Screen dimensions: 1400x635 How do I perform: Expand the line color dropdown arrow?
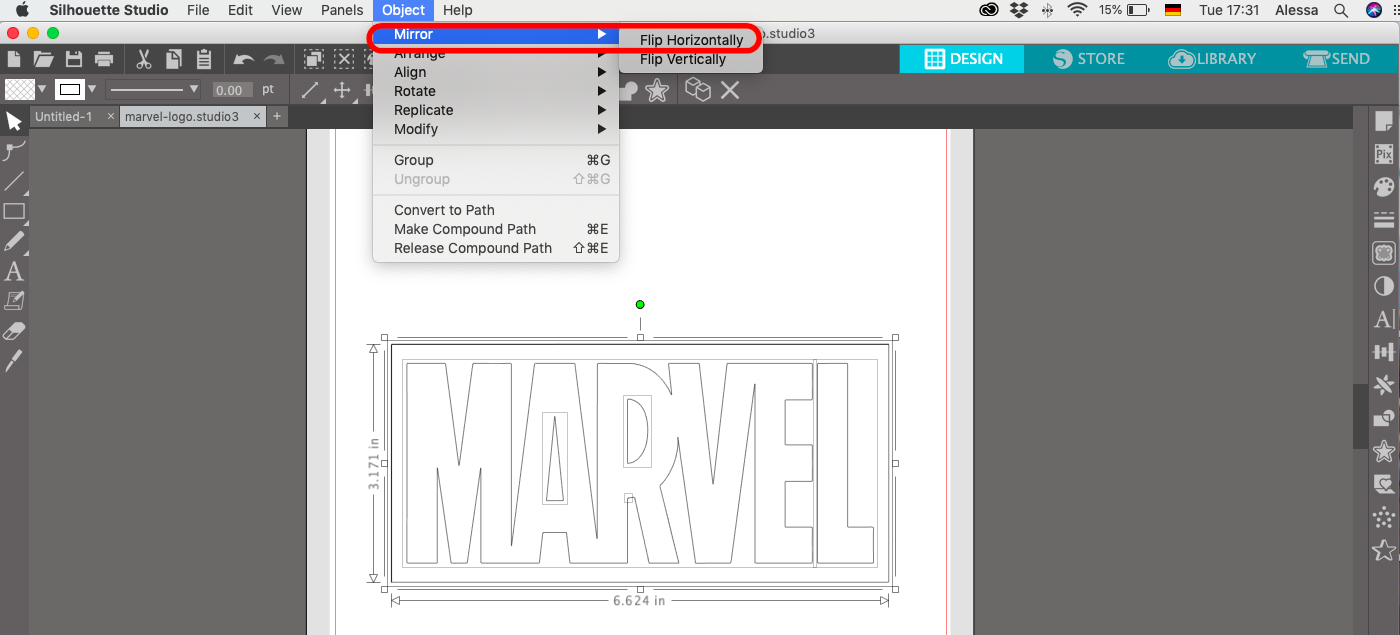[x=92, y=89]
